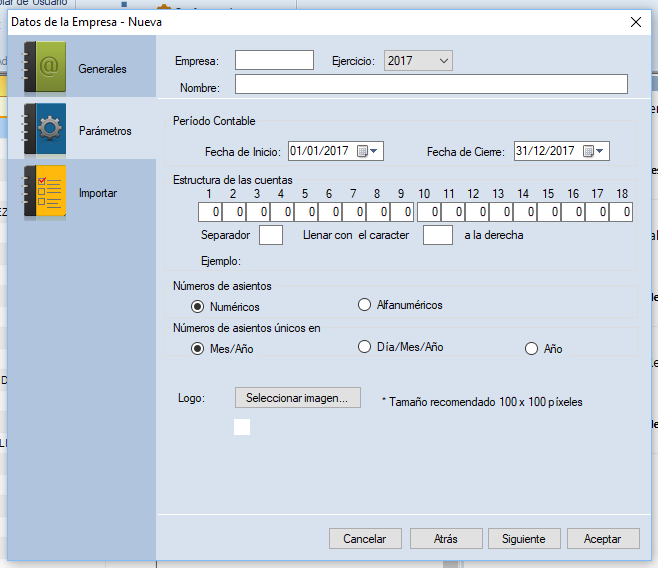Open Fecha de Cierre date dropdown arrow
Screen dimensions: 658x568
[600, 151]
